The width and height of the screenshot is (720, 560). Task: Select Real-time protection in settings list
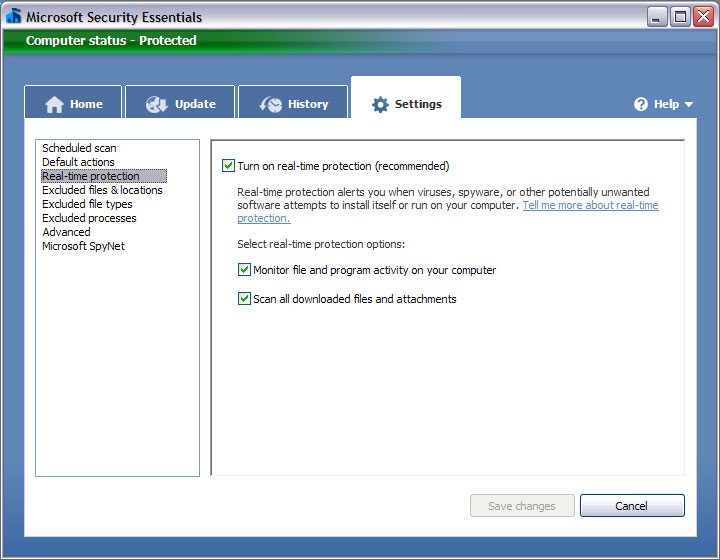104,176
